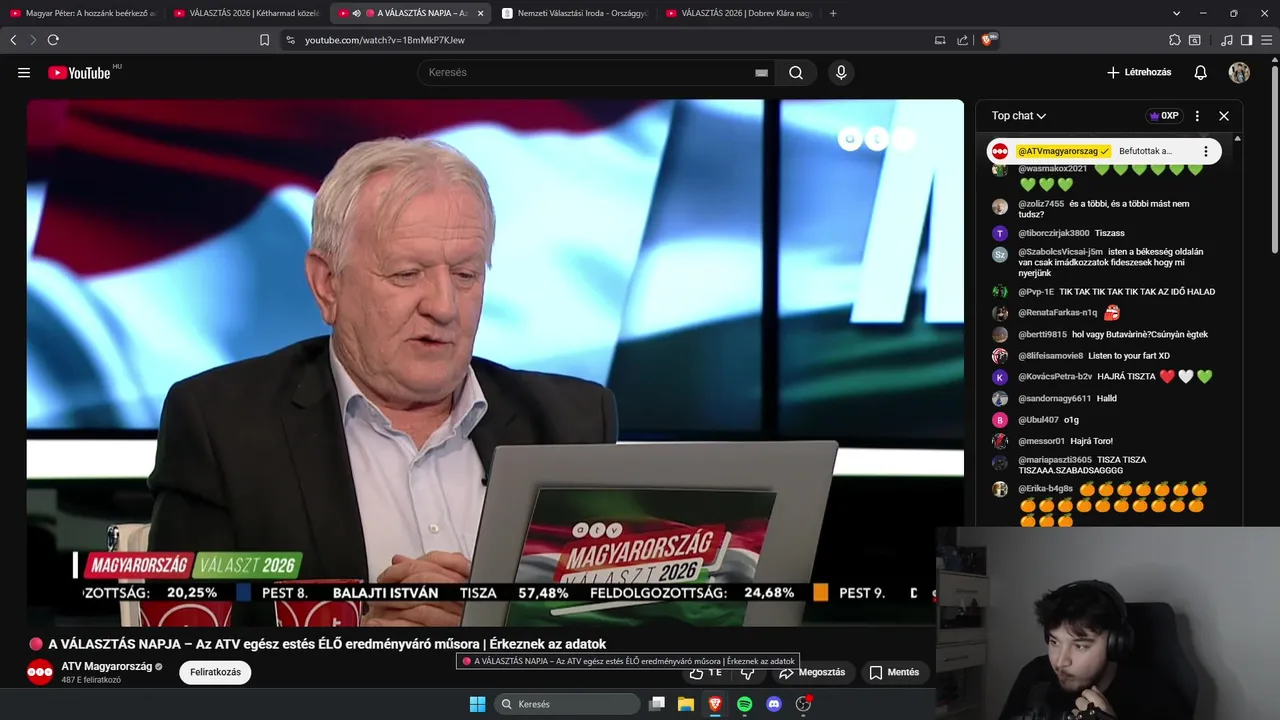Open File Explorer from the taskbar
This screenshot has height=720, width=1280.
pos(686,704)
